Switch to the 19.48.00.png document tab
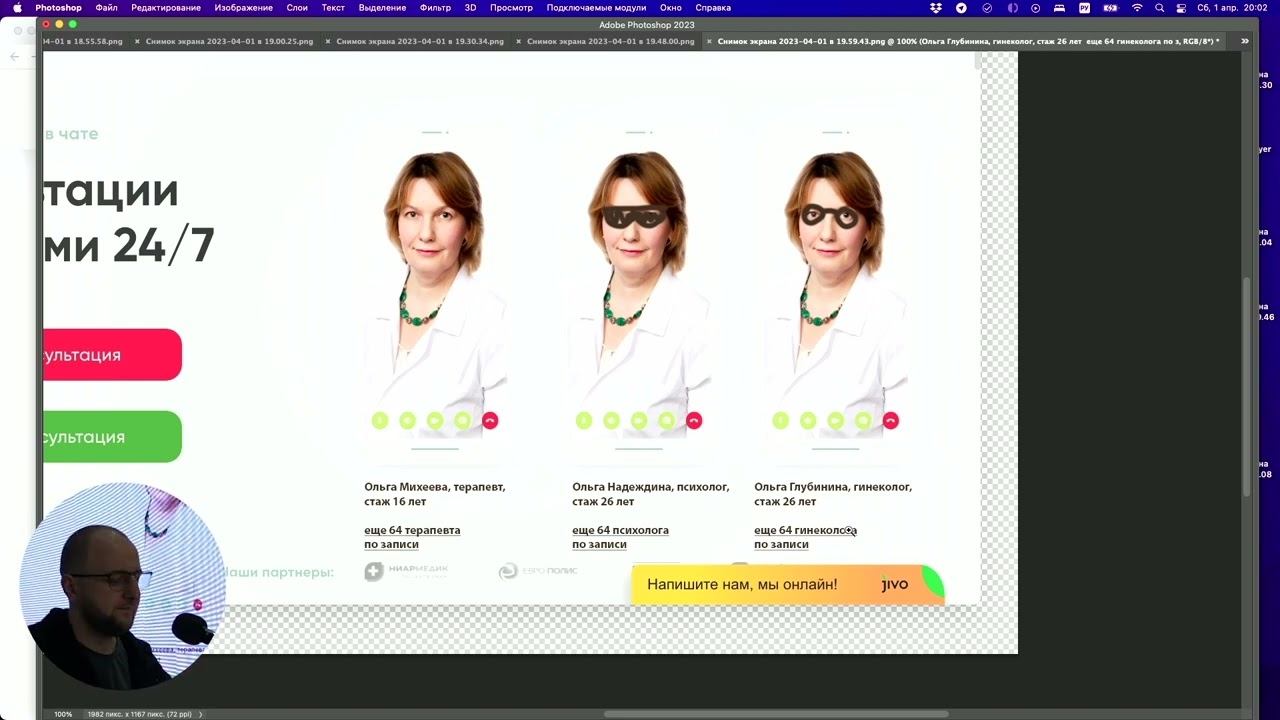This screenshot has width=1280, height=720. pos(610,42)
